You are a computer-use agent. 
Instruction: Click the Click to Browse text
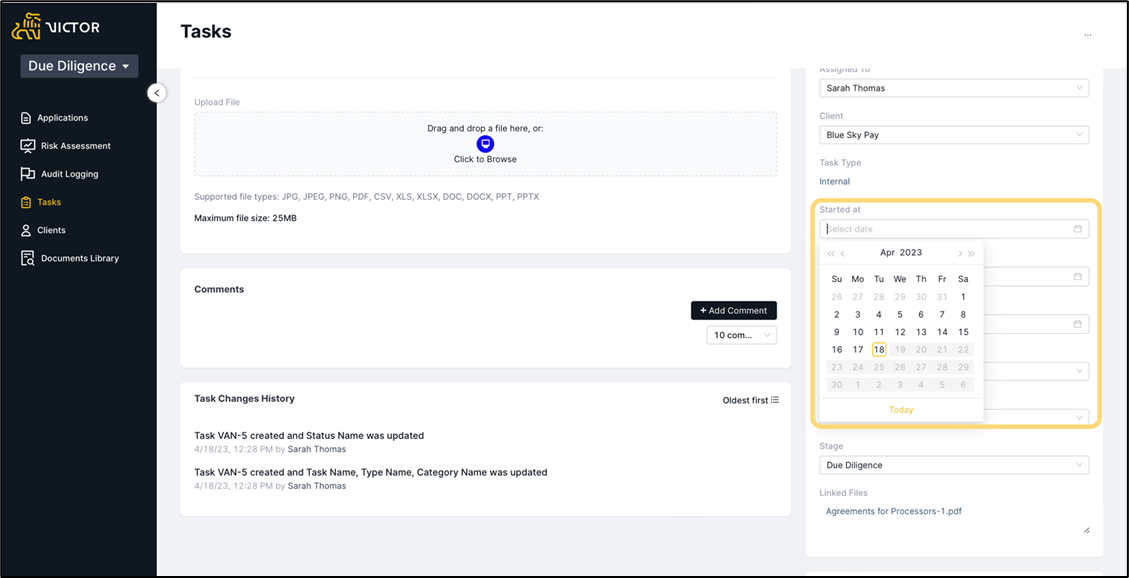tap(485, 159)
